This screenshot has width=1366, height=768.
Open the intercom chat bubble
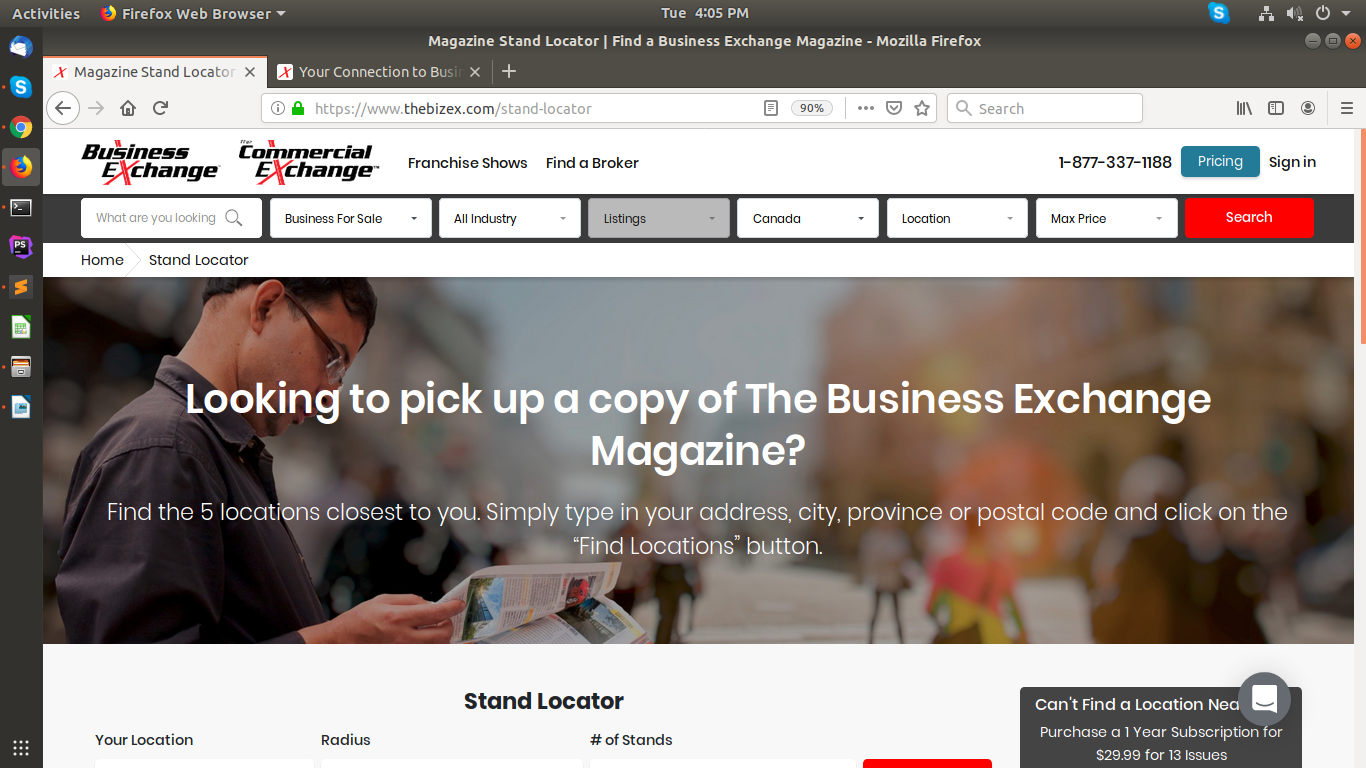[1264, 699]
